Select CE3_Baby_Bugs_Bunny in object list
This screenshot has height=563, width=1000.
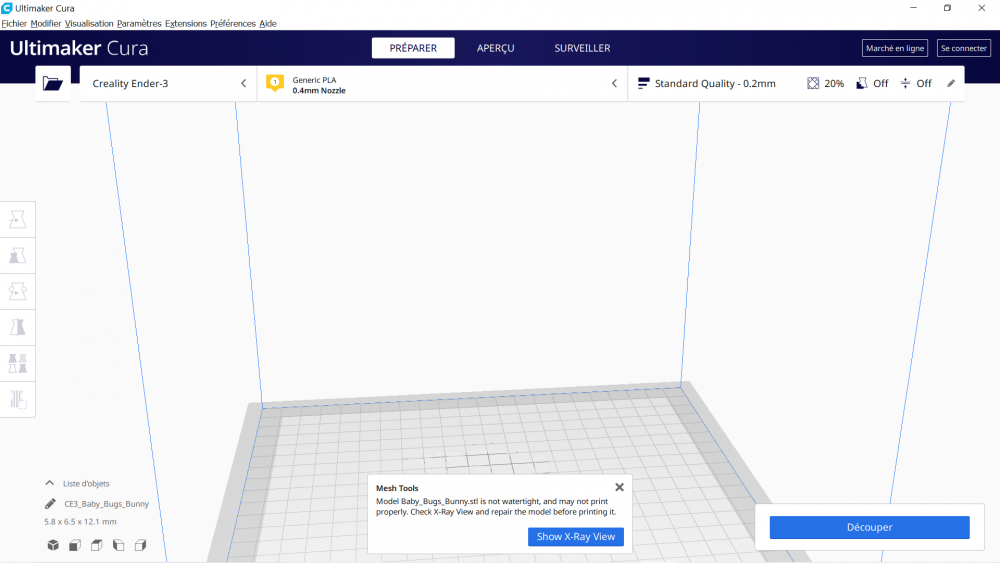[x=107, y=504]
